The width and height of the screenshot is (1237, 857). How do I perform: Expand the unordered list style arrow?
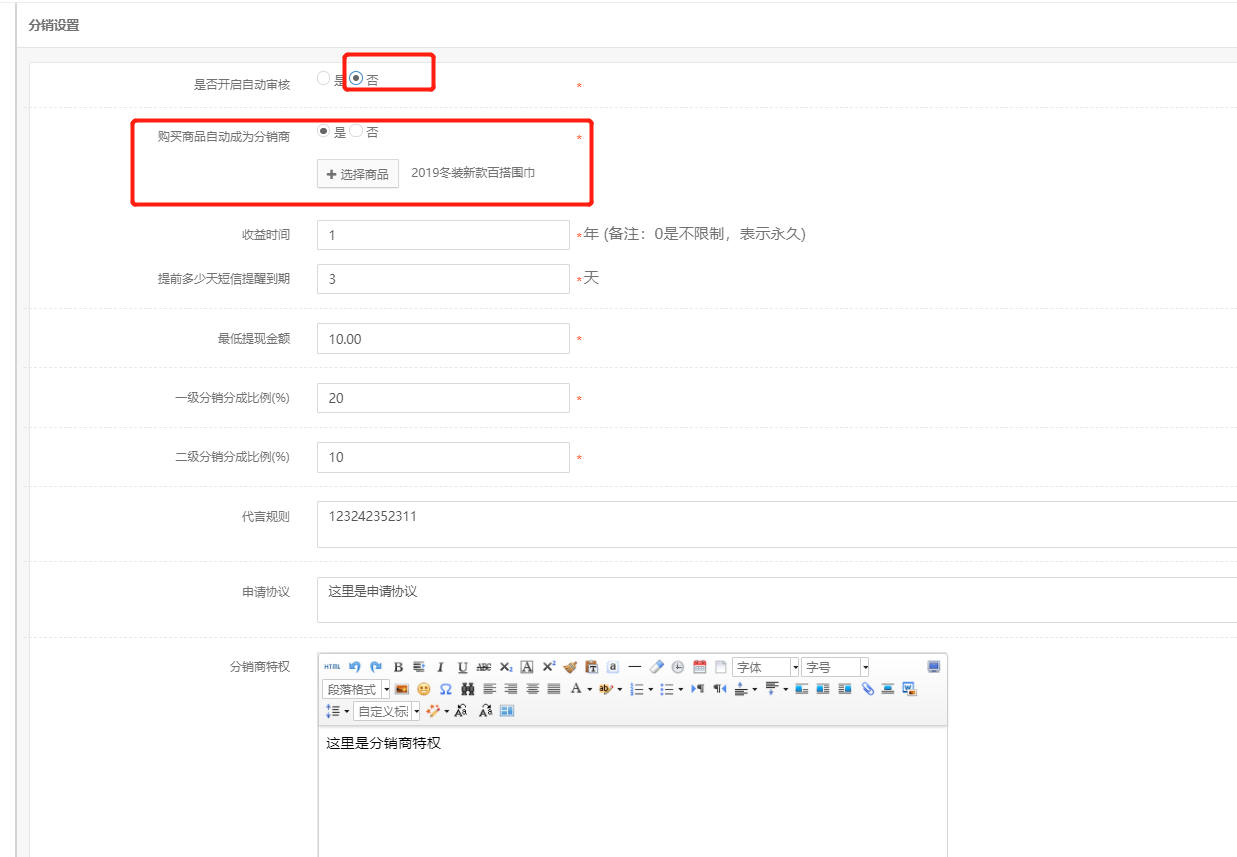(680, 689)
